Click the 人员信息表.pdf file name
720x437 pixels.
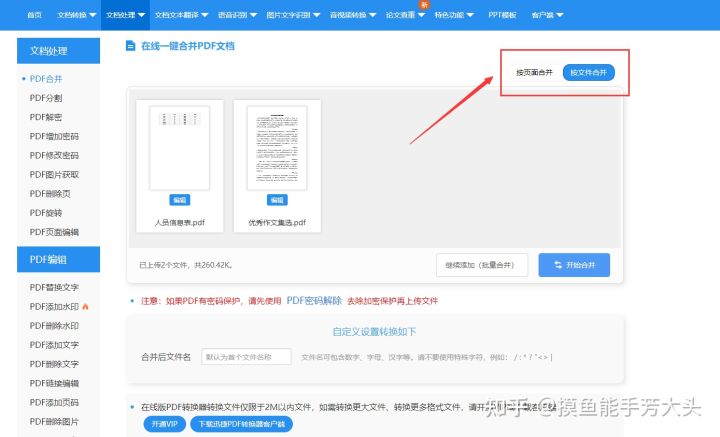coord(180,223)
